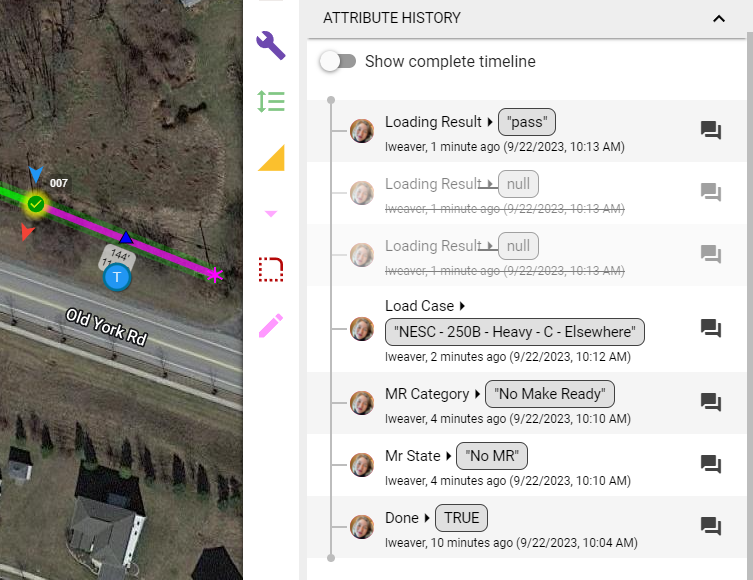Open comments for Loading Result pass entry
This screenshot has height=580, width=753.
(x=711, y=130)
